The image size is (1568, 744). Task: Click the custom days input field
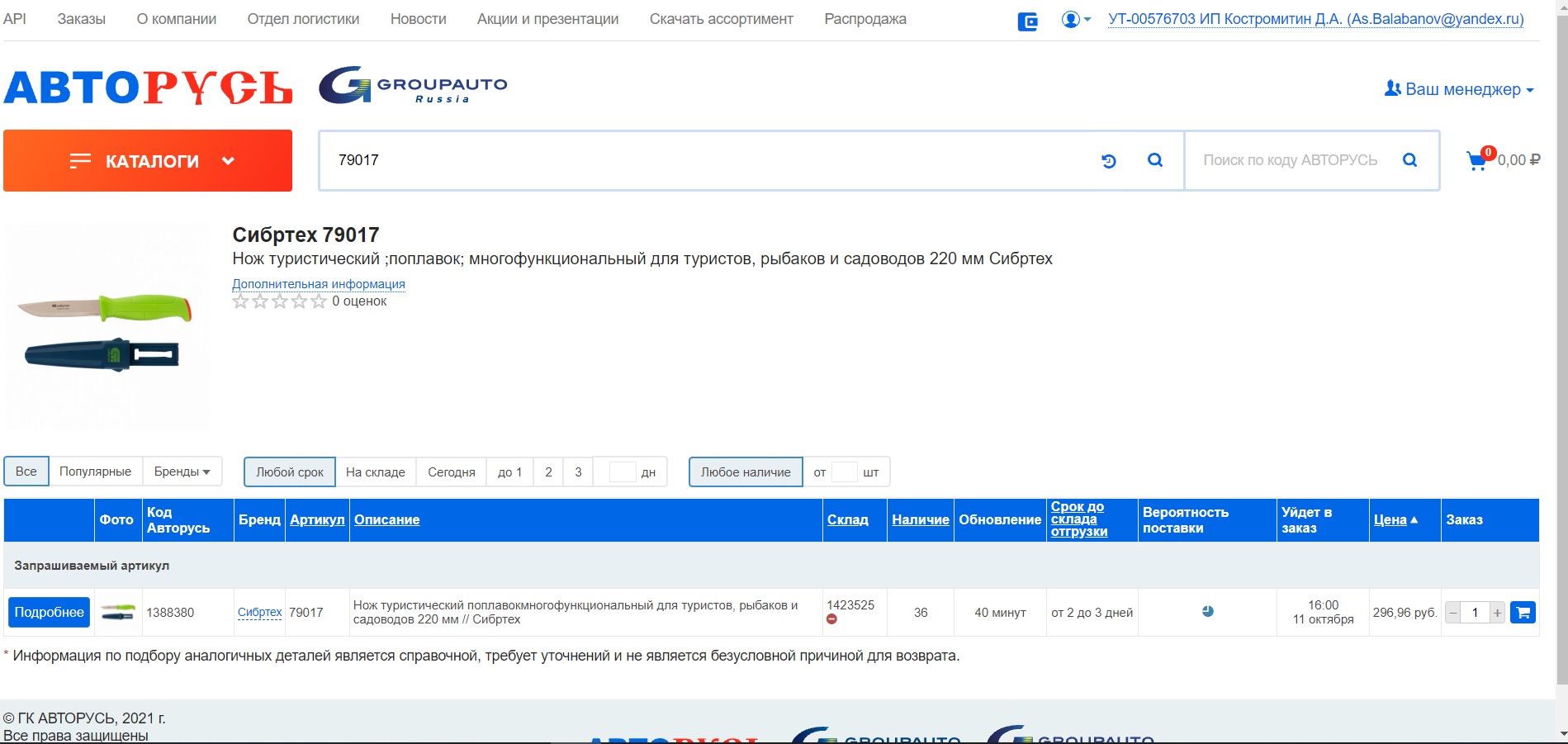point(622,472)
